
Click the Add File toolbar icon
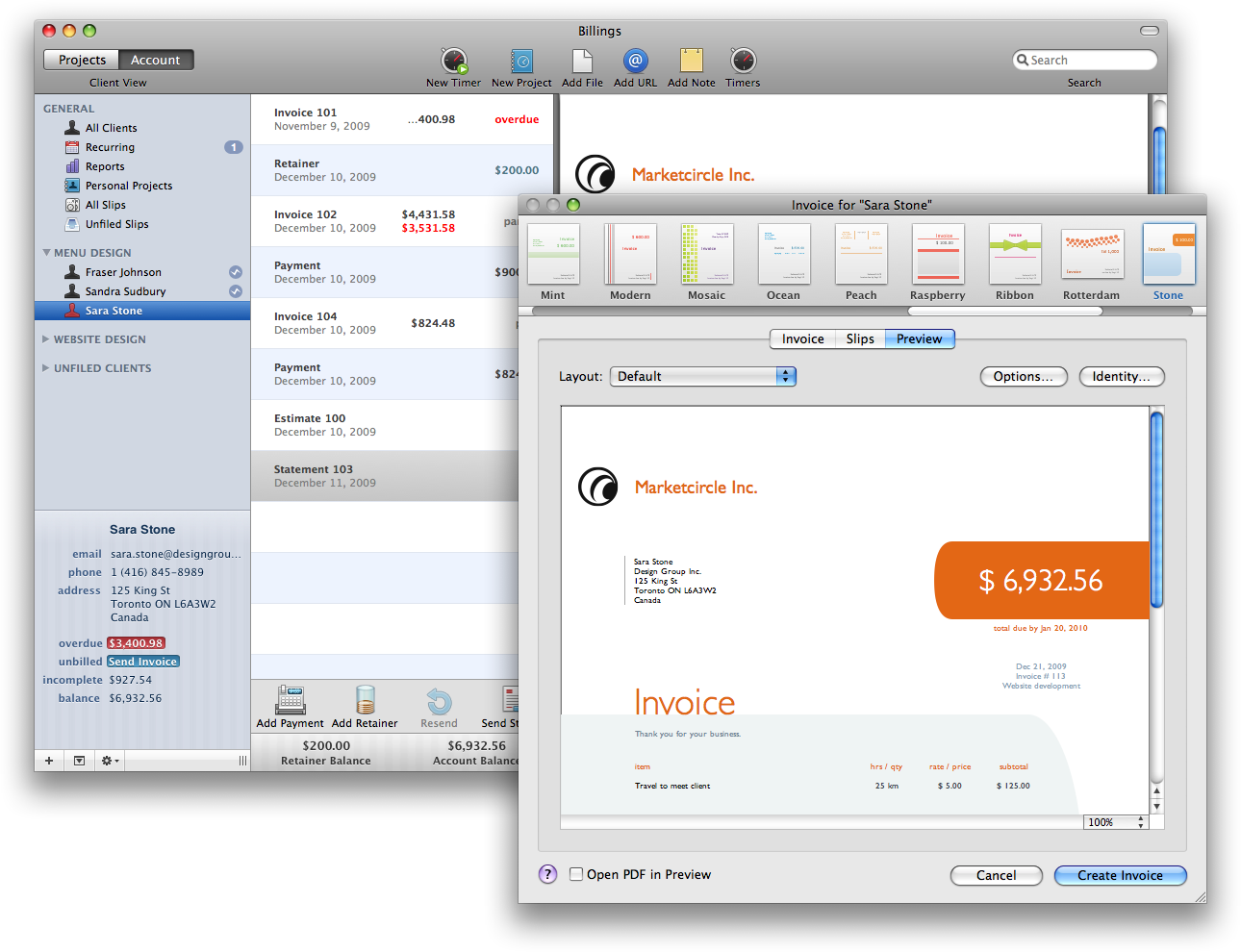pyautogui.click(x=582, y=62)
